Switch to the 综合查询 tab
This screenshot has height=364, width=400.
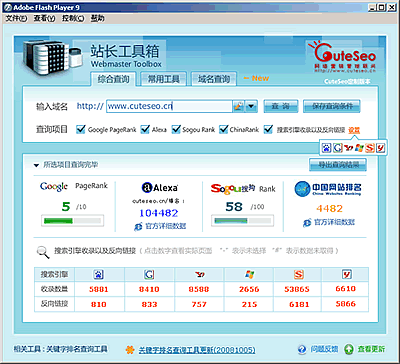click(x=113, y=79)
